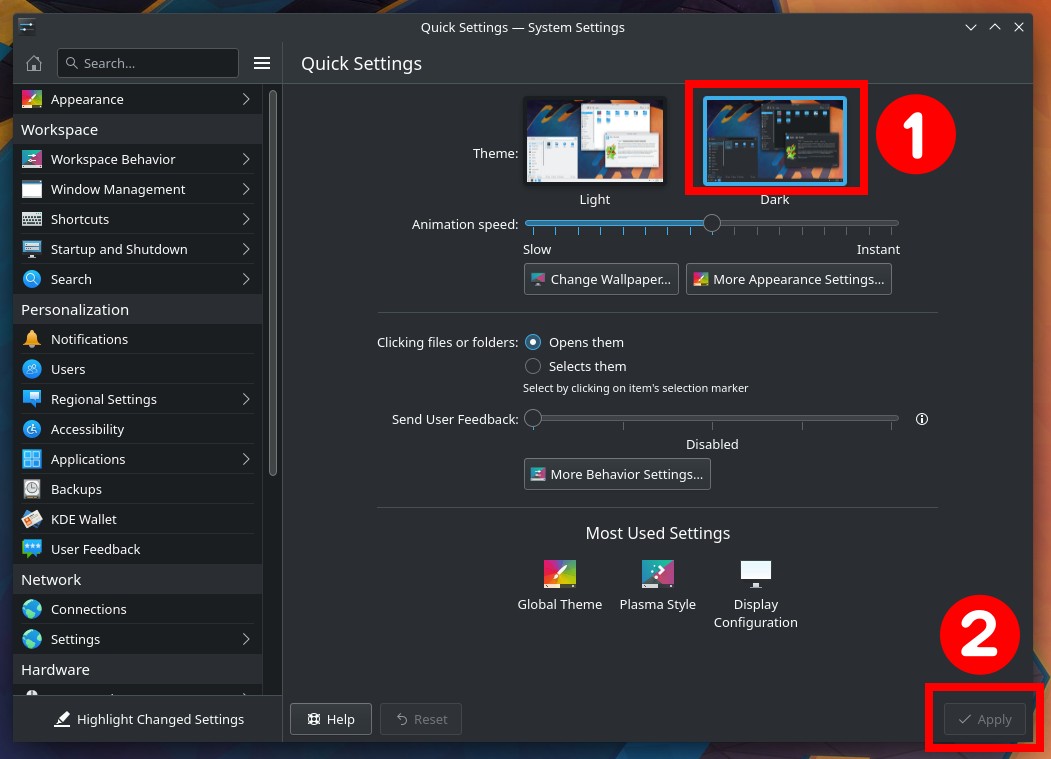The height and width of the screenshot is (759, 1051).
Task: Expand the Window Management chevron
Action: coord(246,189)
